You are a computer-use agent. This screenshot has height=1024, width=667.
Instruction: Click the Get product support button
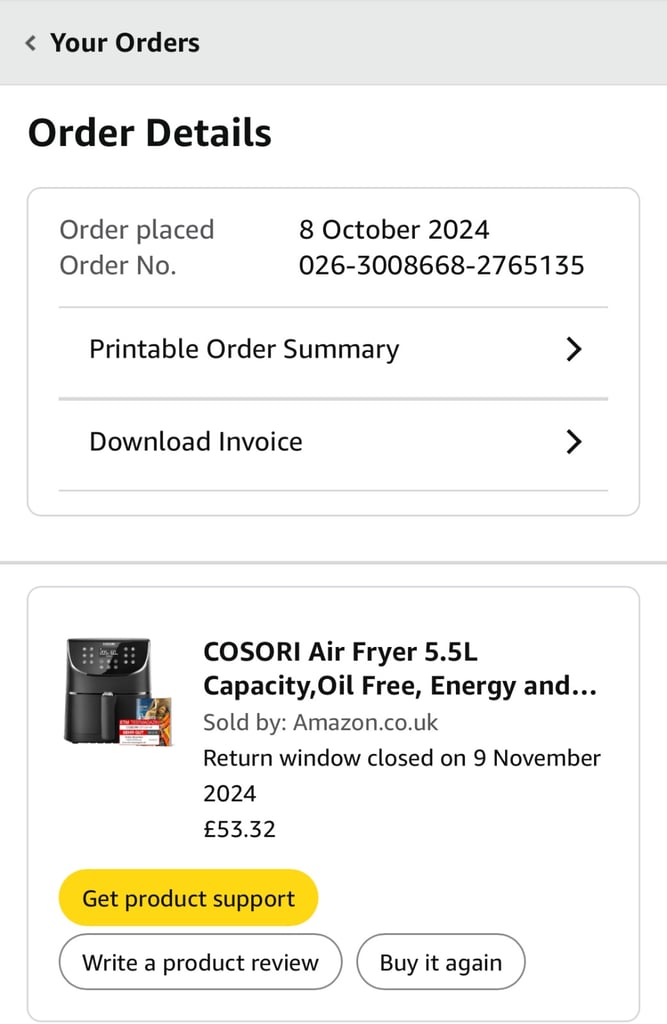[188, 898]
